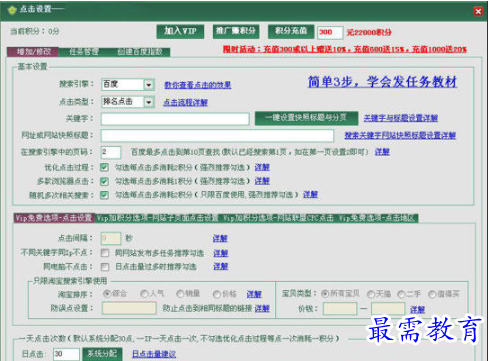Switch to the 任务管理 tab
The image size is (490, 361).
click(x=83, y=52)
